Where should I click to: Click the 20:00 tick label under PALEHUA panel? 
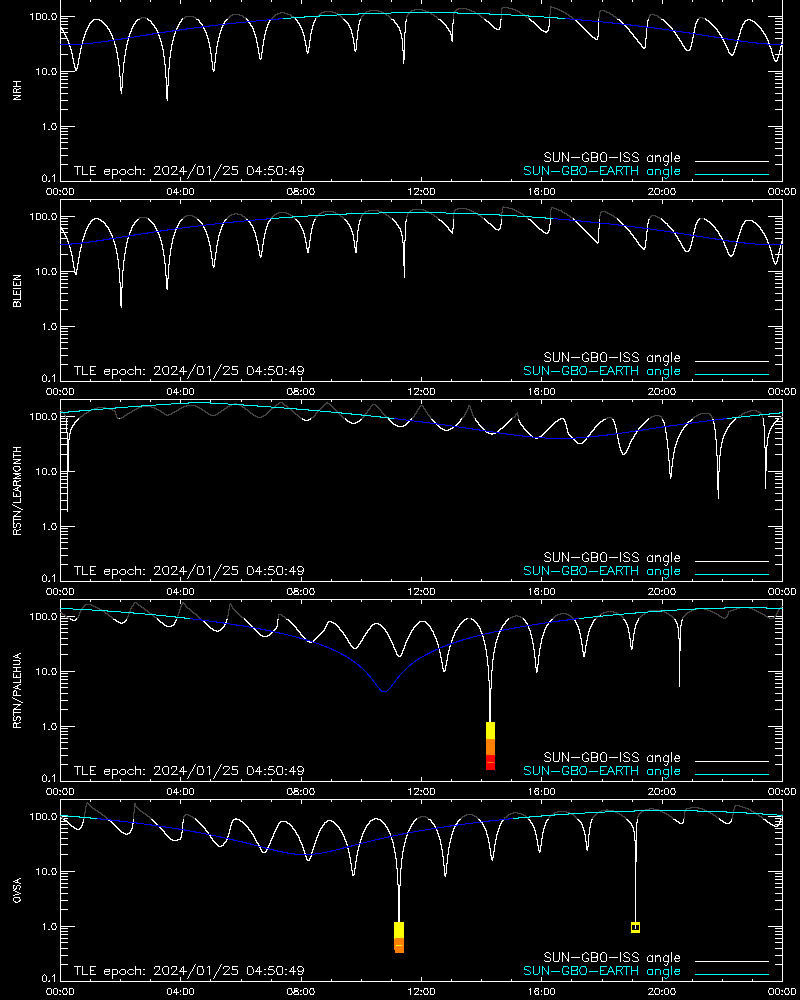[x=662, y=791]
